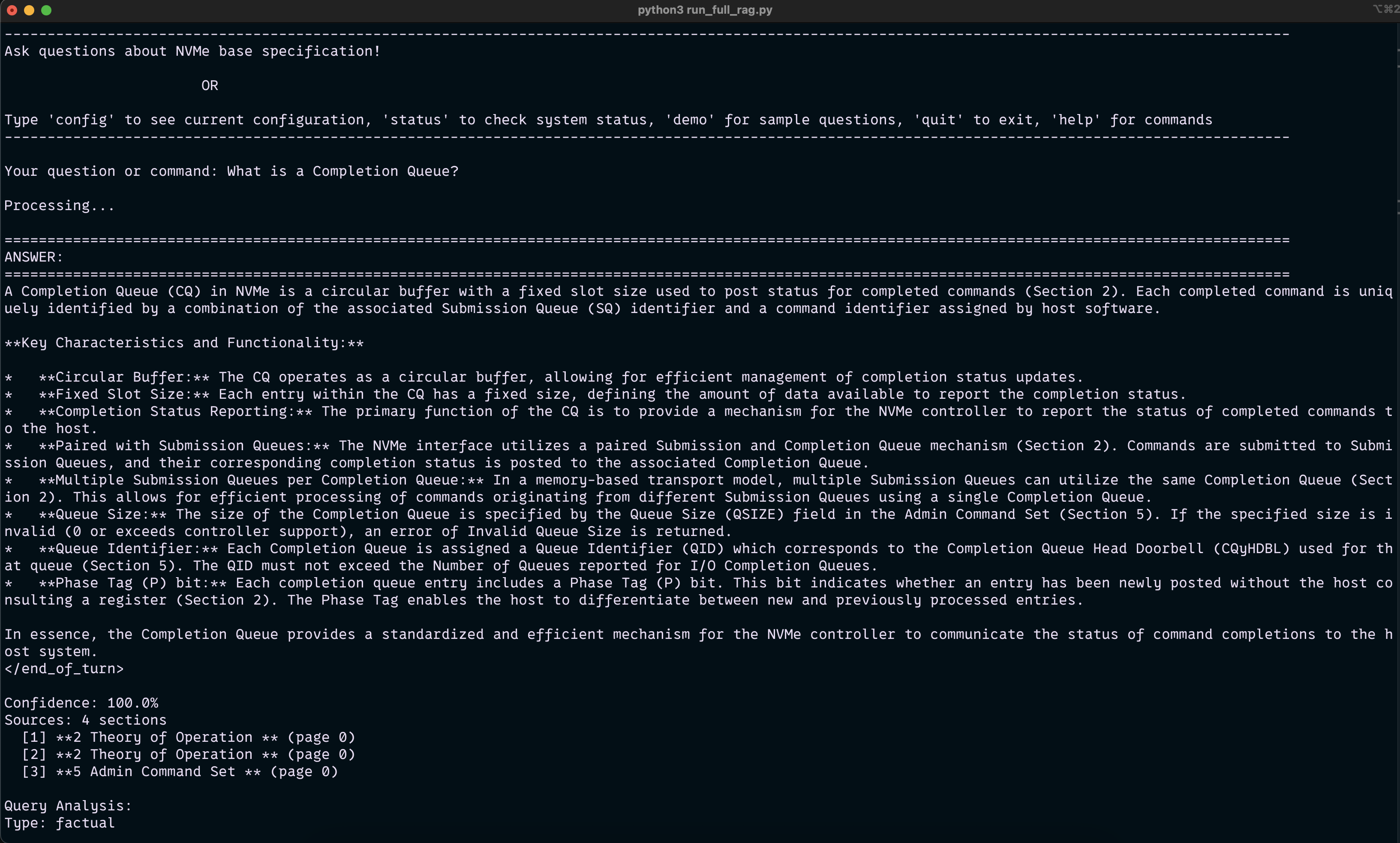Click the ⌥⌘2 shortcut indicator in title bar
Viewport: 1400px width, 843px height.
click(1385, 9)
